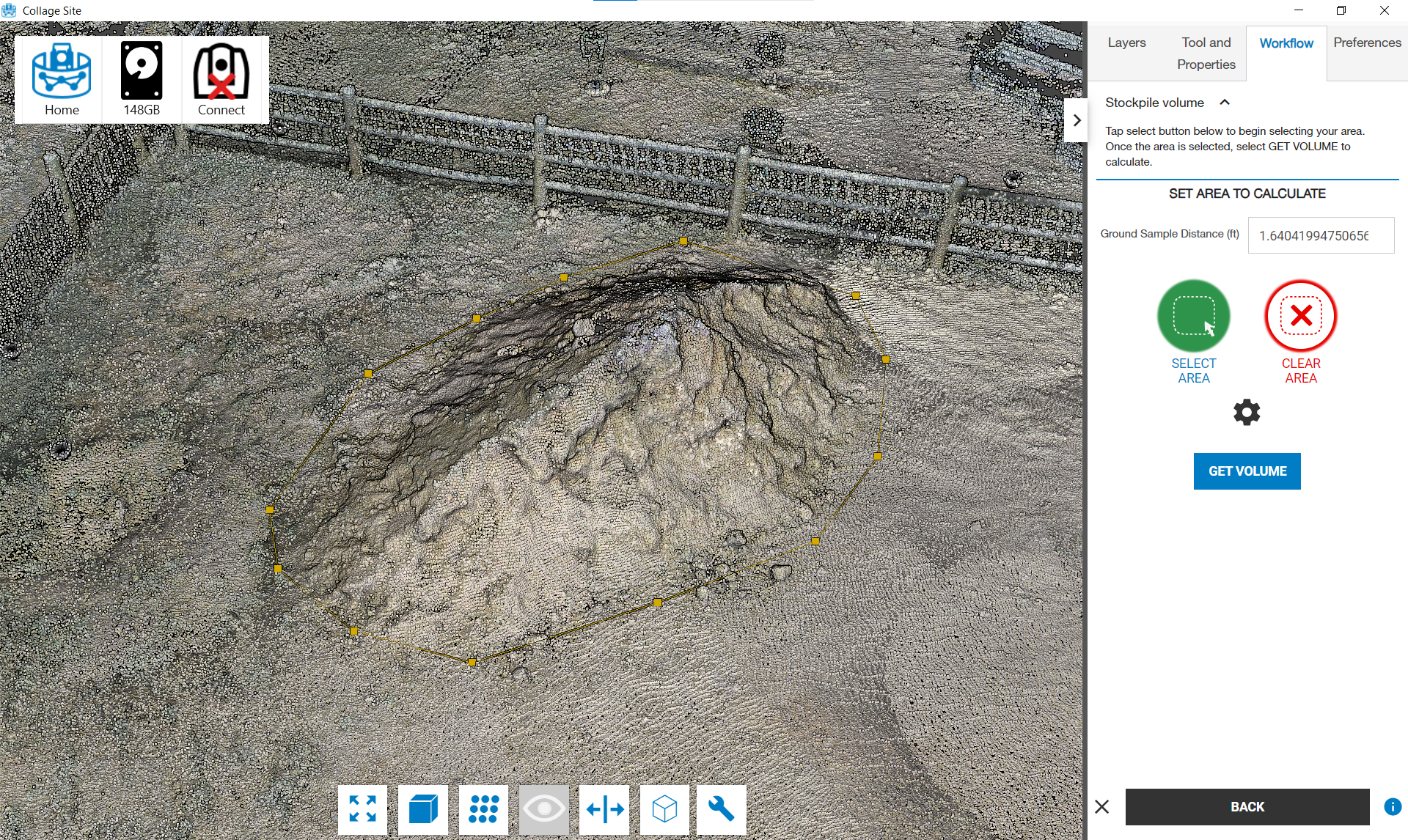Image resolution: width=1408 pixels, height=840 pixels.
Task: Click the red Clear Area button
Action: click(x=1300, y=316)
